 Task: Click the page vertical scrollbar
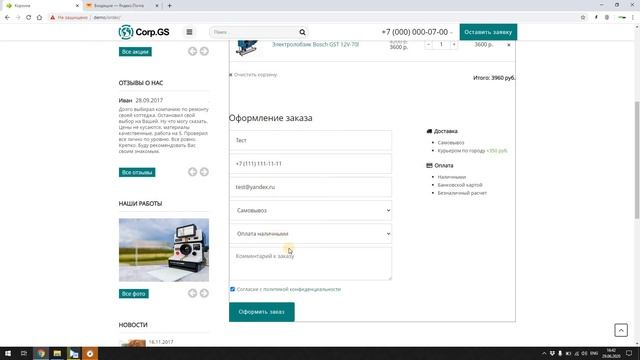click(x=637, y=161)
